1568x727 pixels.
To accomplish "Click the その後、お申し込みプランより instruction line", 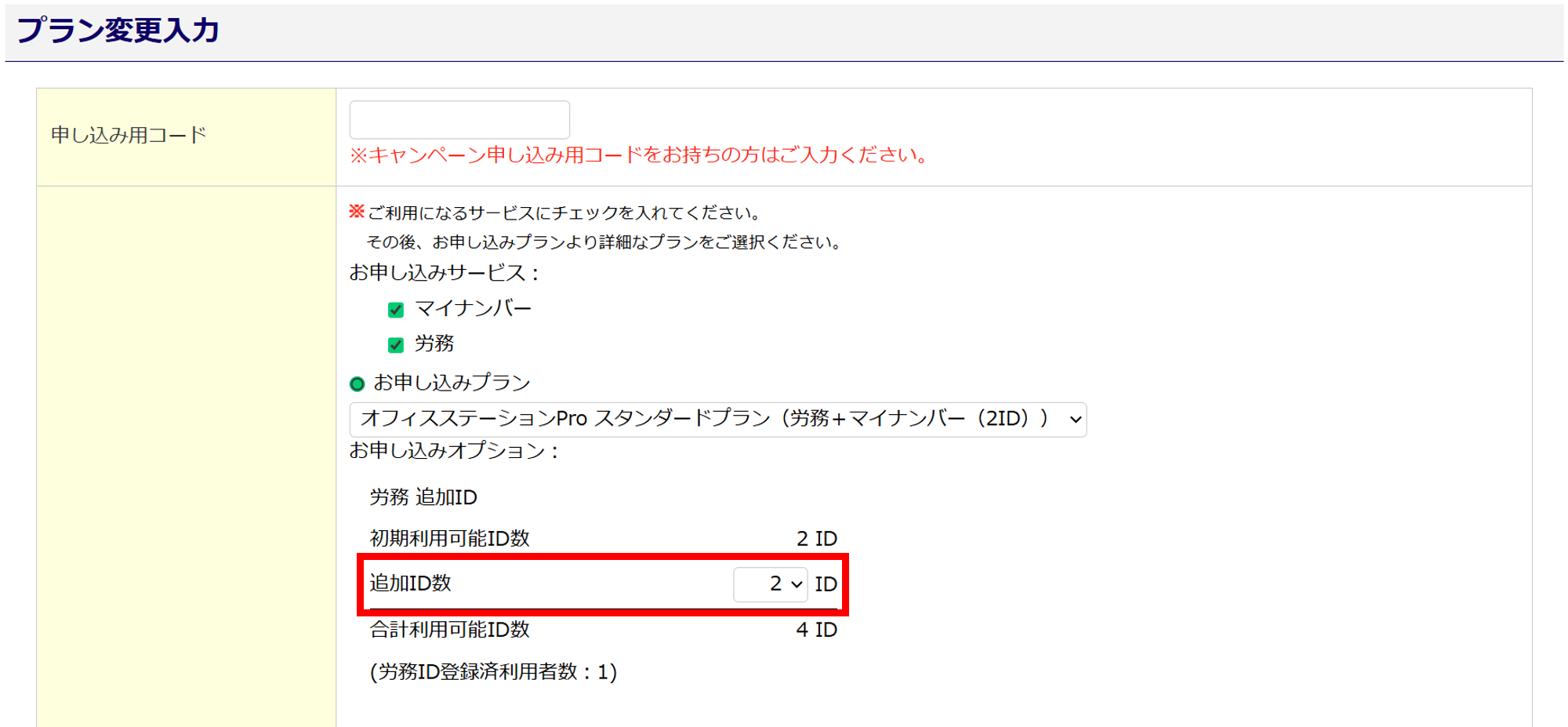I will [604, 242].
